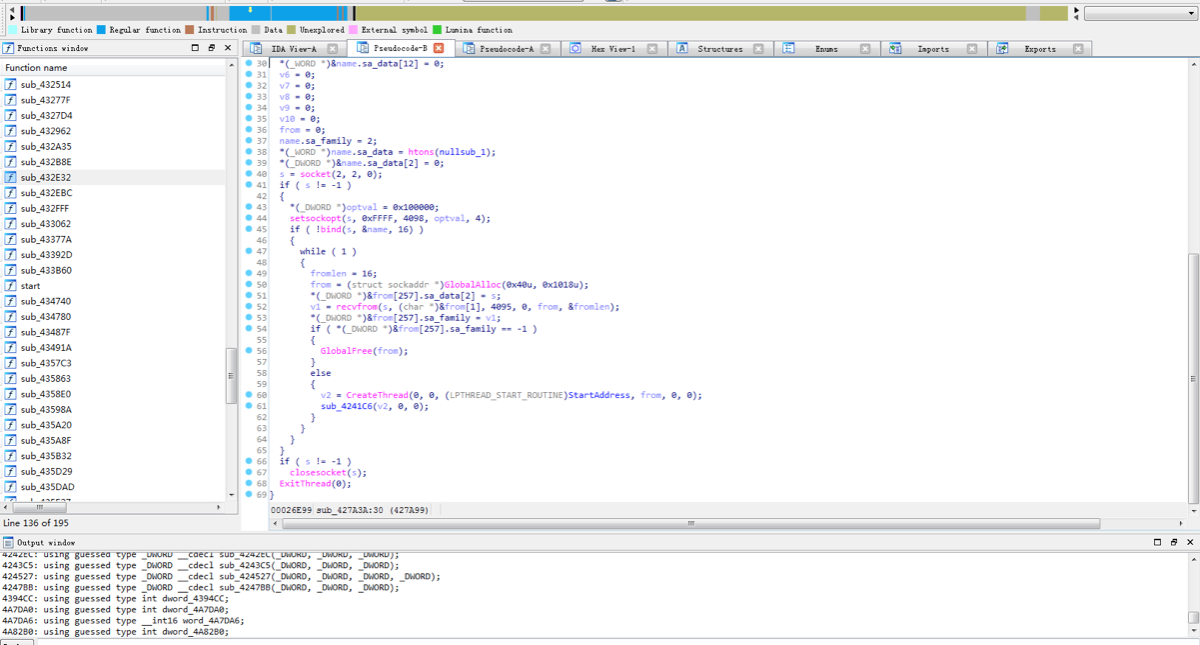Image resolution: width=1200 pixels, height=645 pixels.
Task: Close the Hex View-1 tab
Action: tap(652, 48)
